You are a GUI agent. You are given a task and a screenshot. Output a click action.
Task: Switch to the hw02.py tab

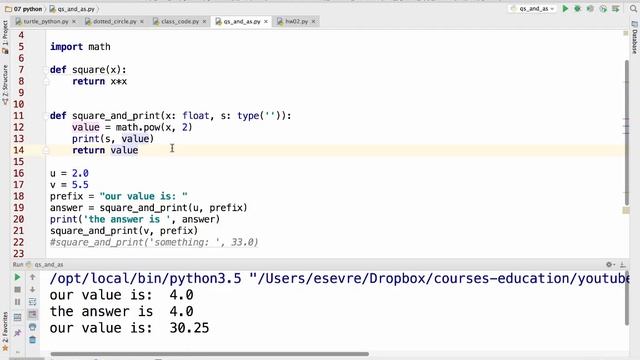click(x=296, y=21)
